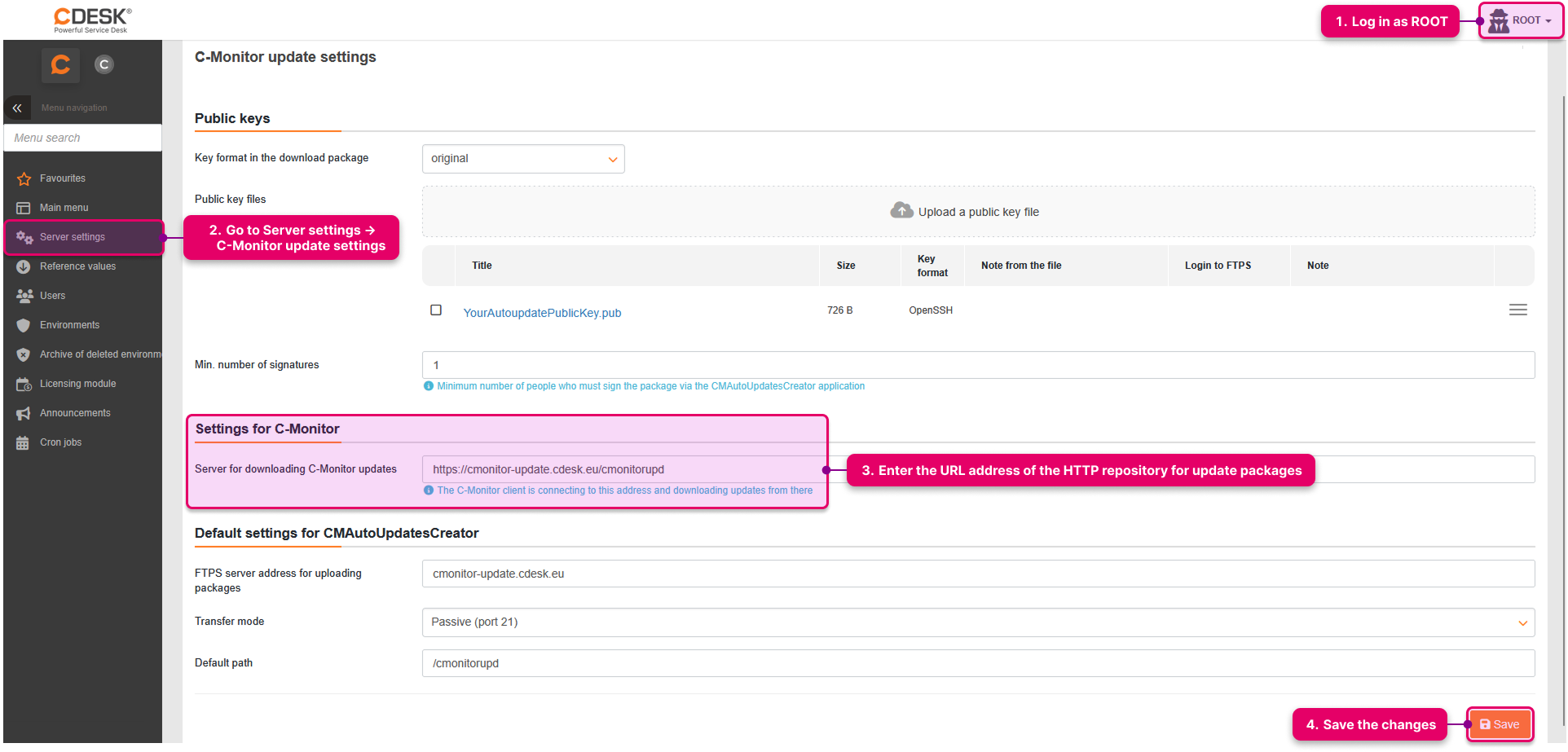Open row menu for YourAutoupdatePublicKey.pub
Image resolution: width=1568 pixels, height=752 pixels.
tap(1517, 310)
